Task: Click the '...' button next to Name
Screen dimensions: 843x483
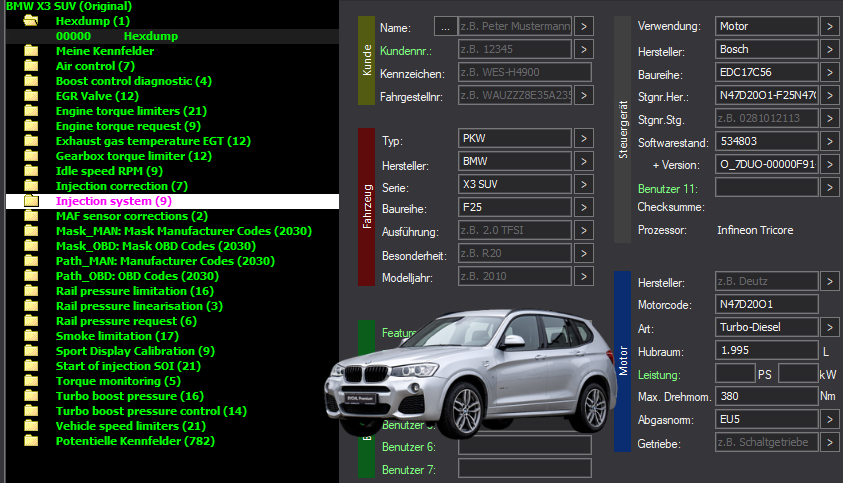Action: (445, 27)
